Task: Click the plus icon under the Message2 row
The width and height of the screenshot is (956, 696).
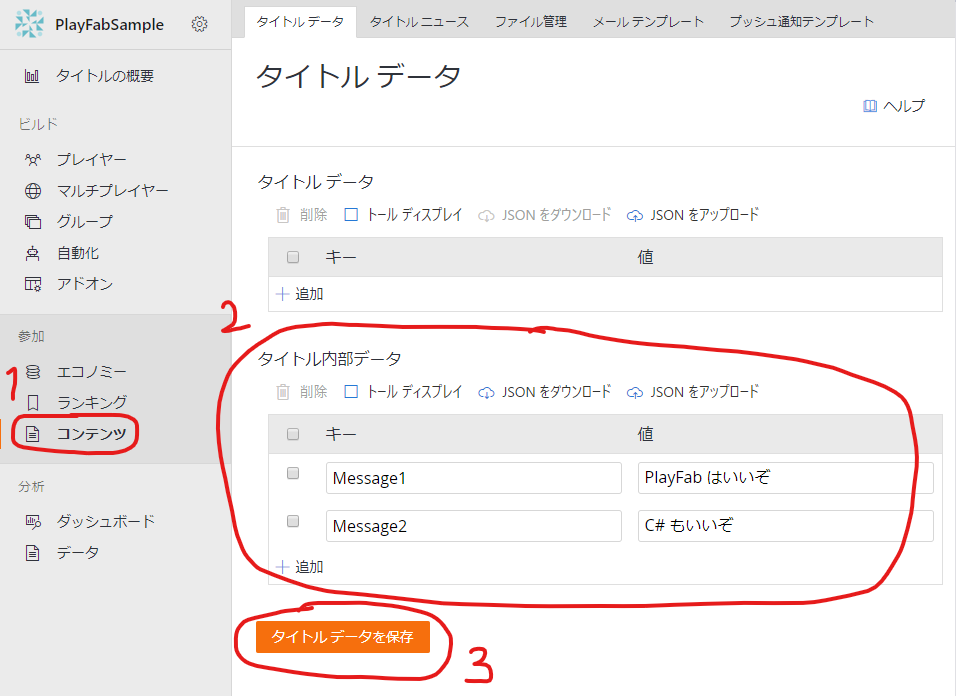Action: [x=282, y=567]
